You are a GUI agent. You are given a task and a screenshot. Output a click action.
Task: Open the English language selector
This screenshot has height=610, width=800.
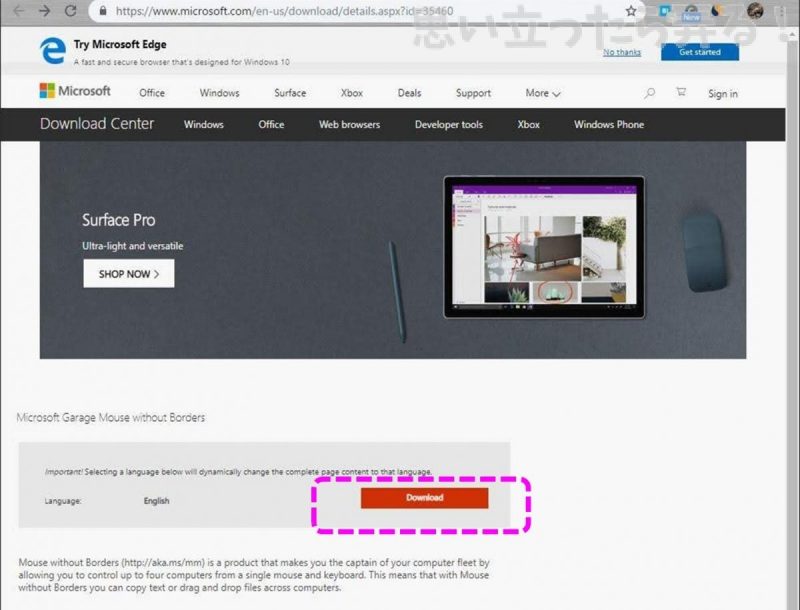coord(157,501)
